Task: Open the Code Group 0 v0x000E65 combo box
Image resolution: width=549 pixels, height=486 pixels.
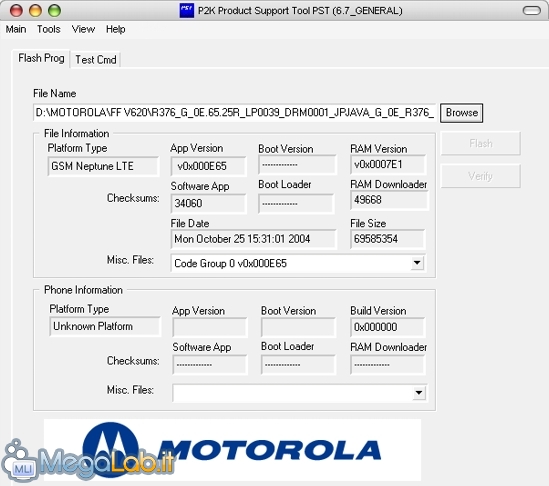Action: pos(298,263)
